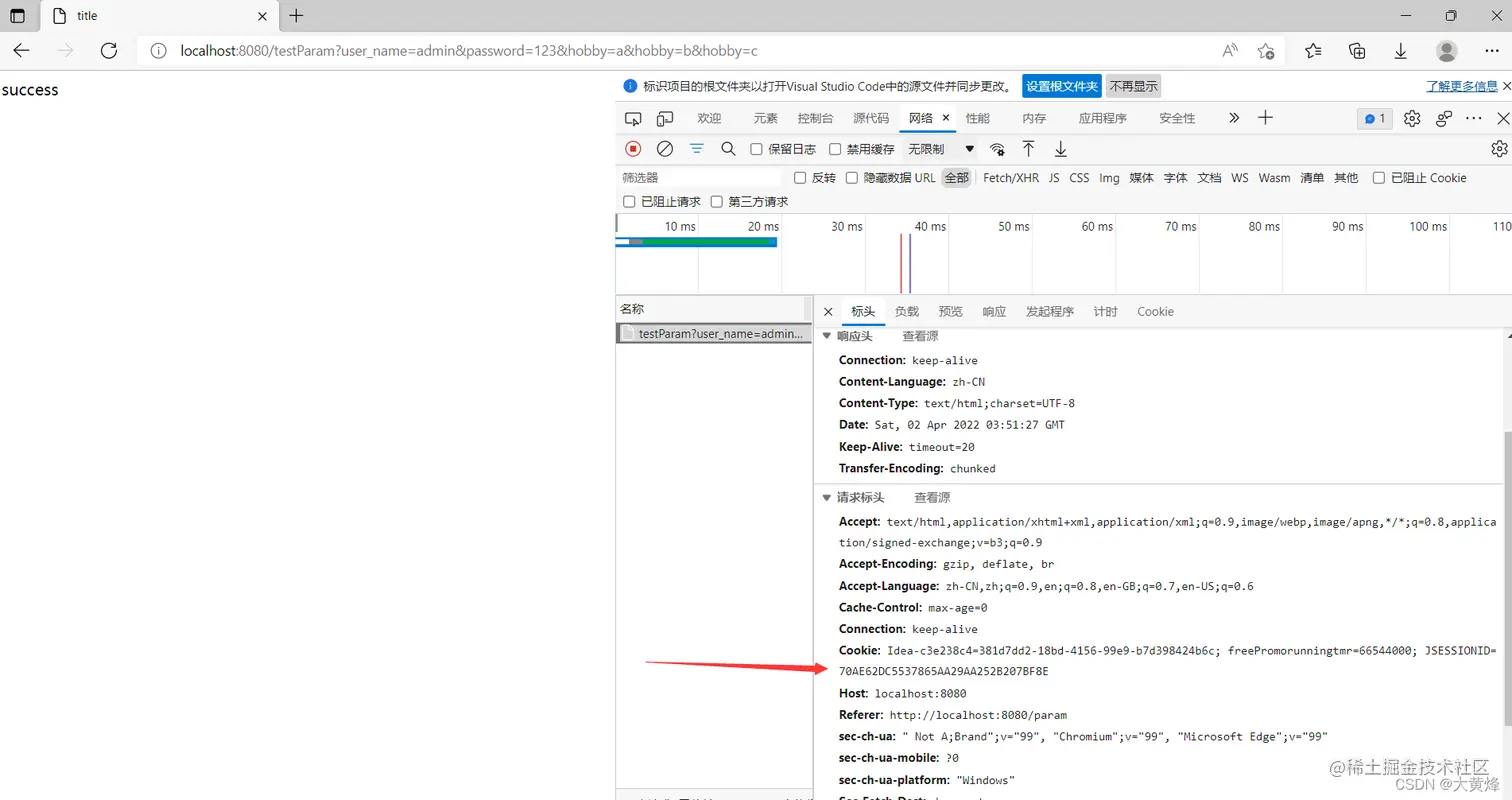This screenshot has height=800, width=1512.
Task: Open the 无限制 throttling dropdown
Action: point(940,149)
